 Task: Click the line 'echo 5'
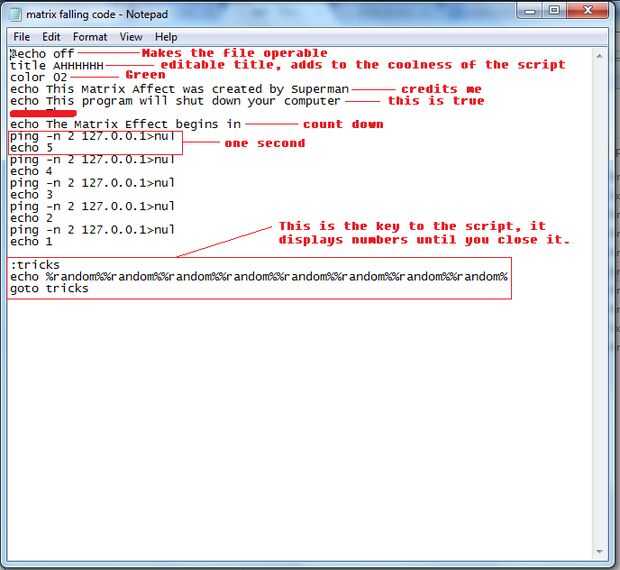click(x=31, y=148)
